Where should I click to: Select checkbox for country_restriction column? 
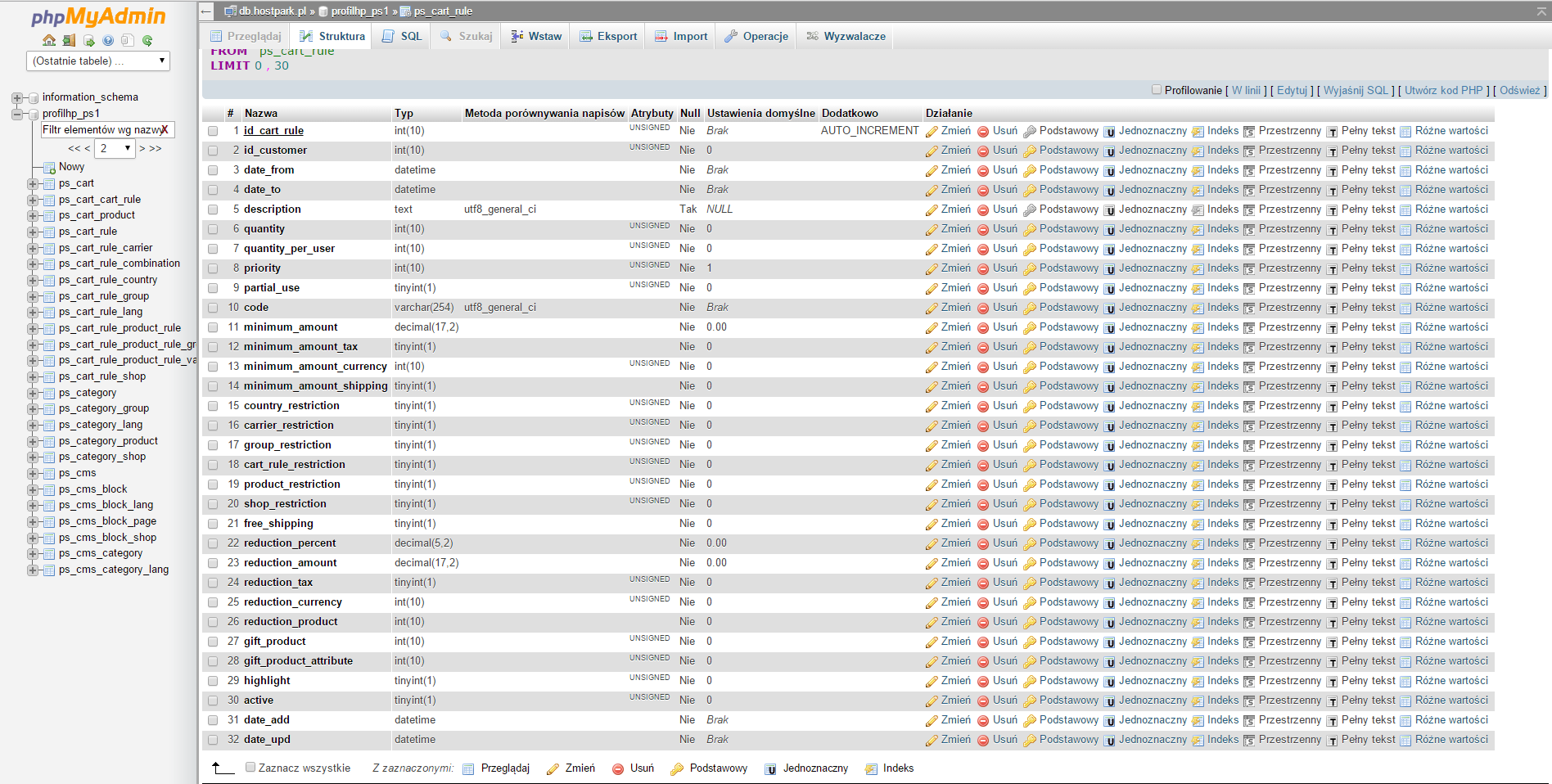click(213, 406)
